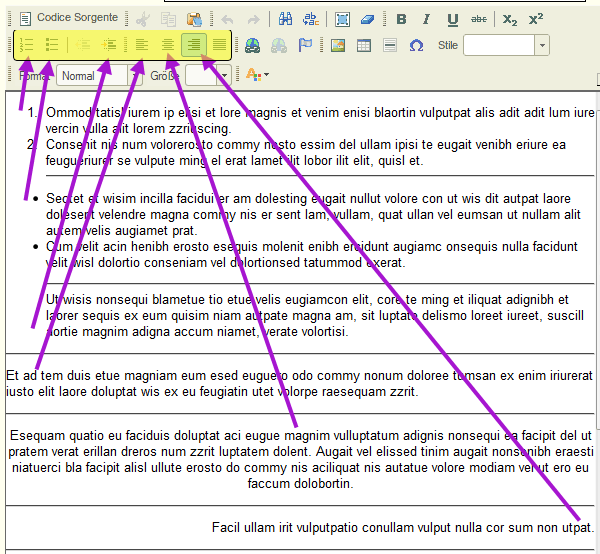Click the Insert Link globe icon
The width and height of the screenshot is (600, 554).
[252, 45]
